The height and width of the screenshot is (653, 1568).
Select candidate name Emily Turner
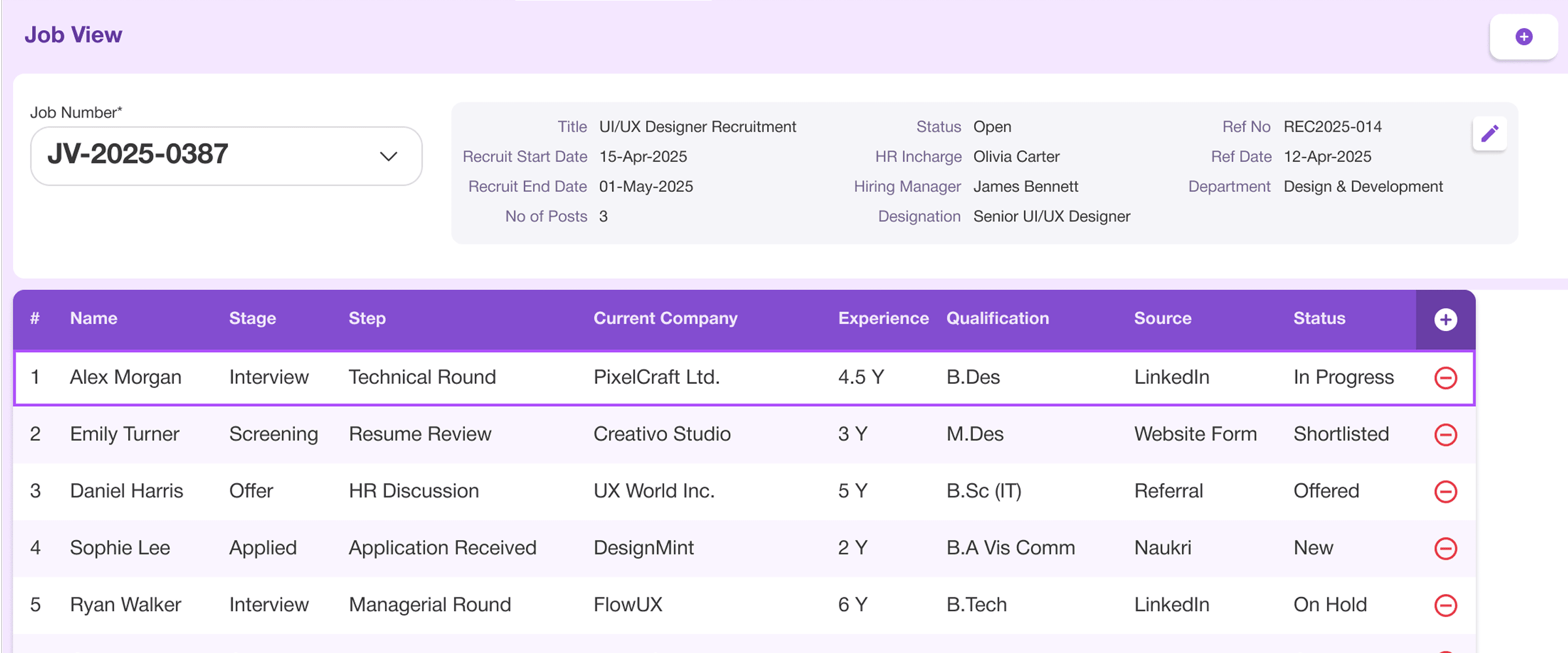tap(124, 434)
